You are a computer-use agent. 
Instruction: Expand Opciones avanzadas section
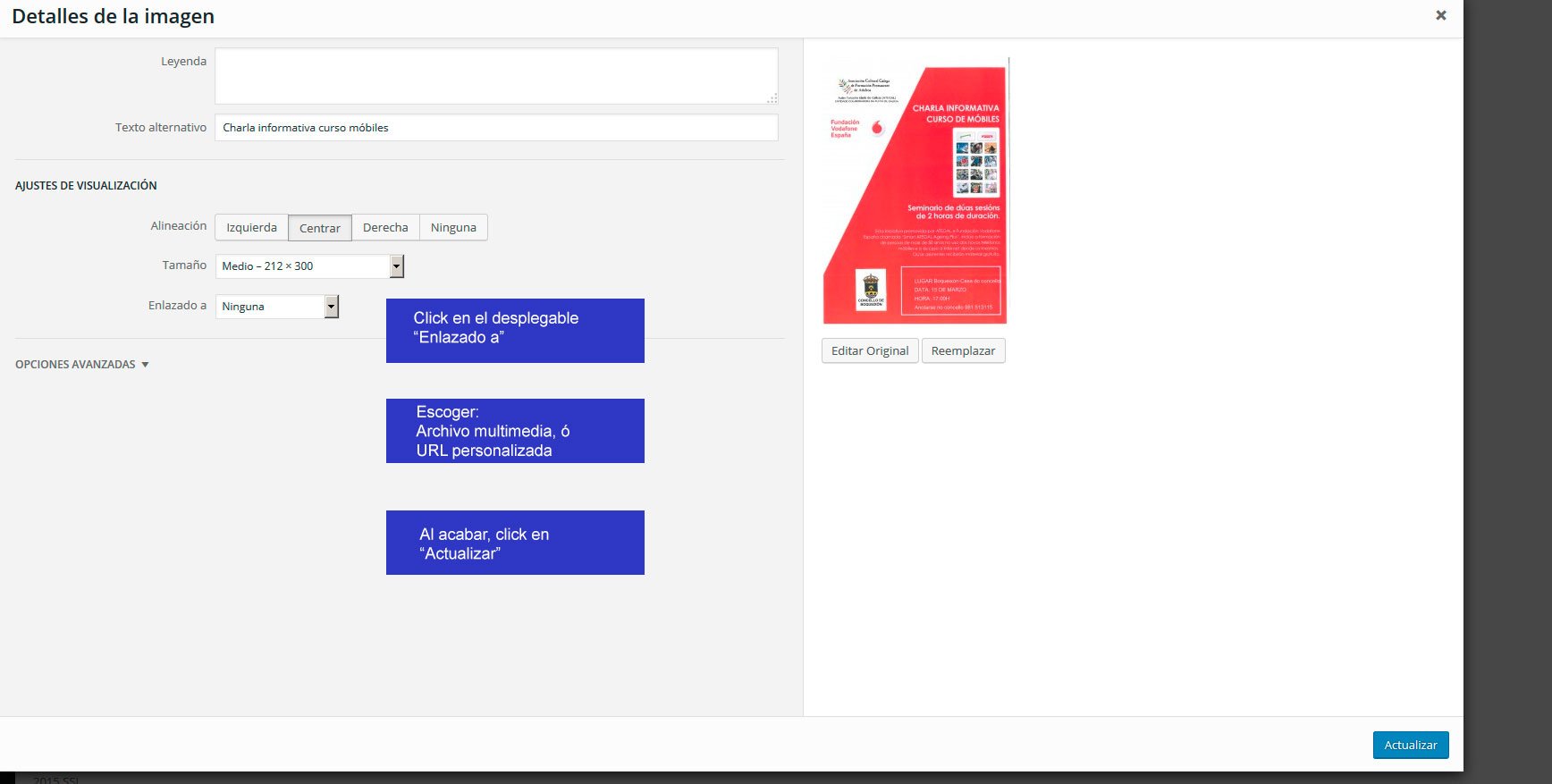(81, 365)
